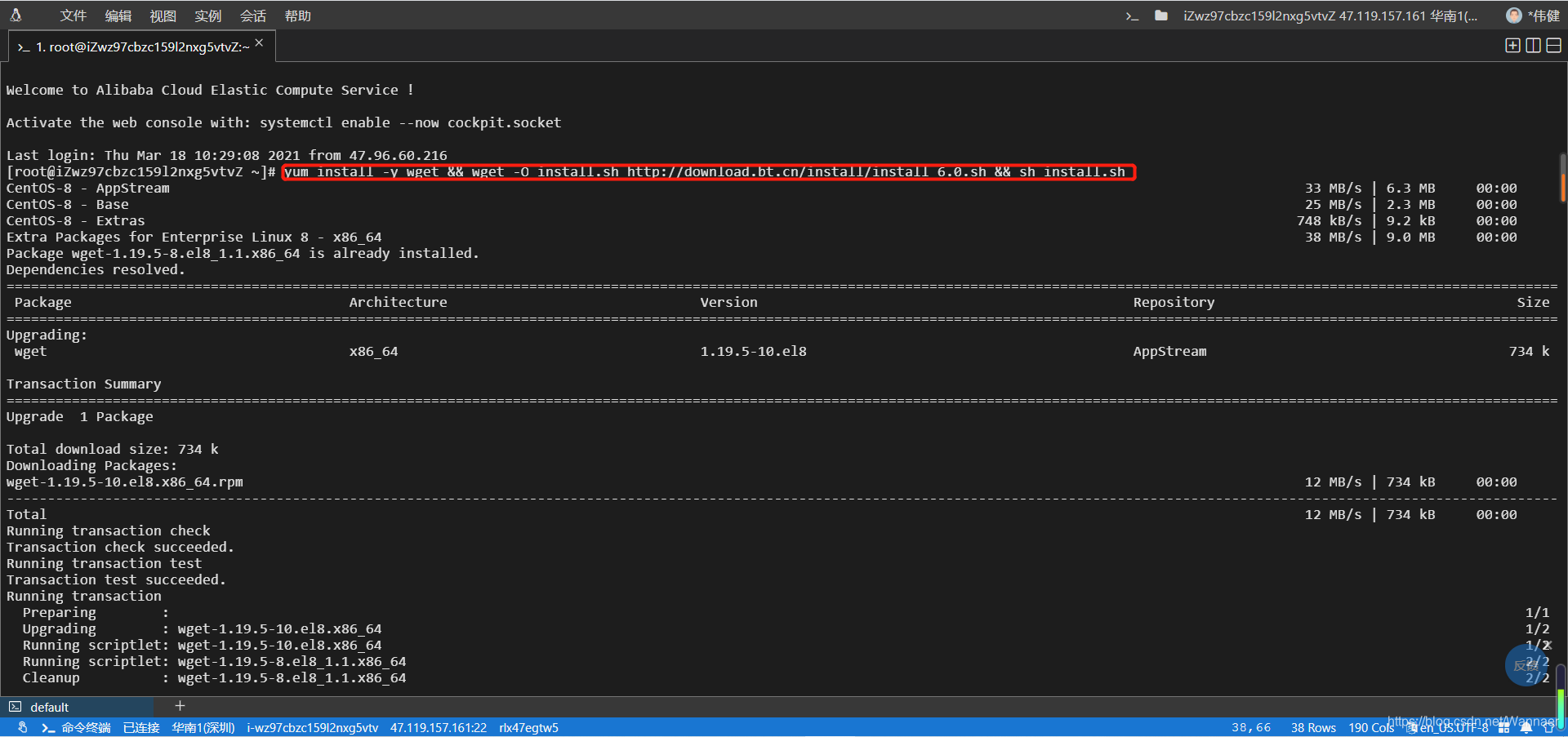Select the root@iZwz97cbzc159l2nxg5vtvZ terminal tab
This screenshot has height=737, width=1568.
(x=140, y=47)
